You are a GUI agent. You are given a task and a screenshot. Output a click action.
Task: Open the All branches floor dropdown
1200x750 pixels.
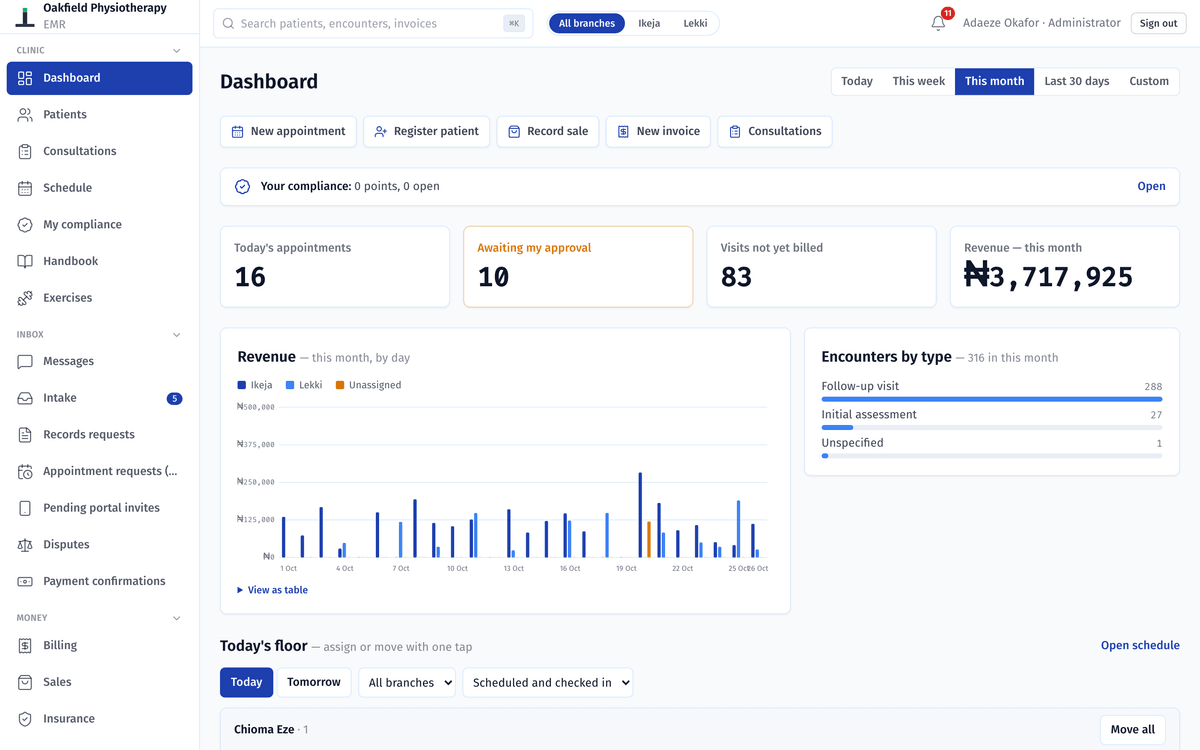407,683
